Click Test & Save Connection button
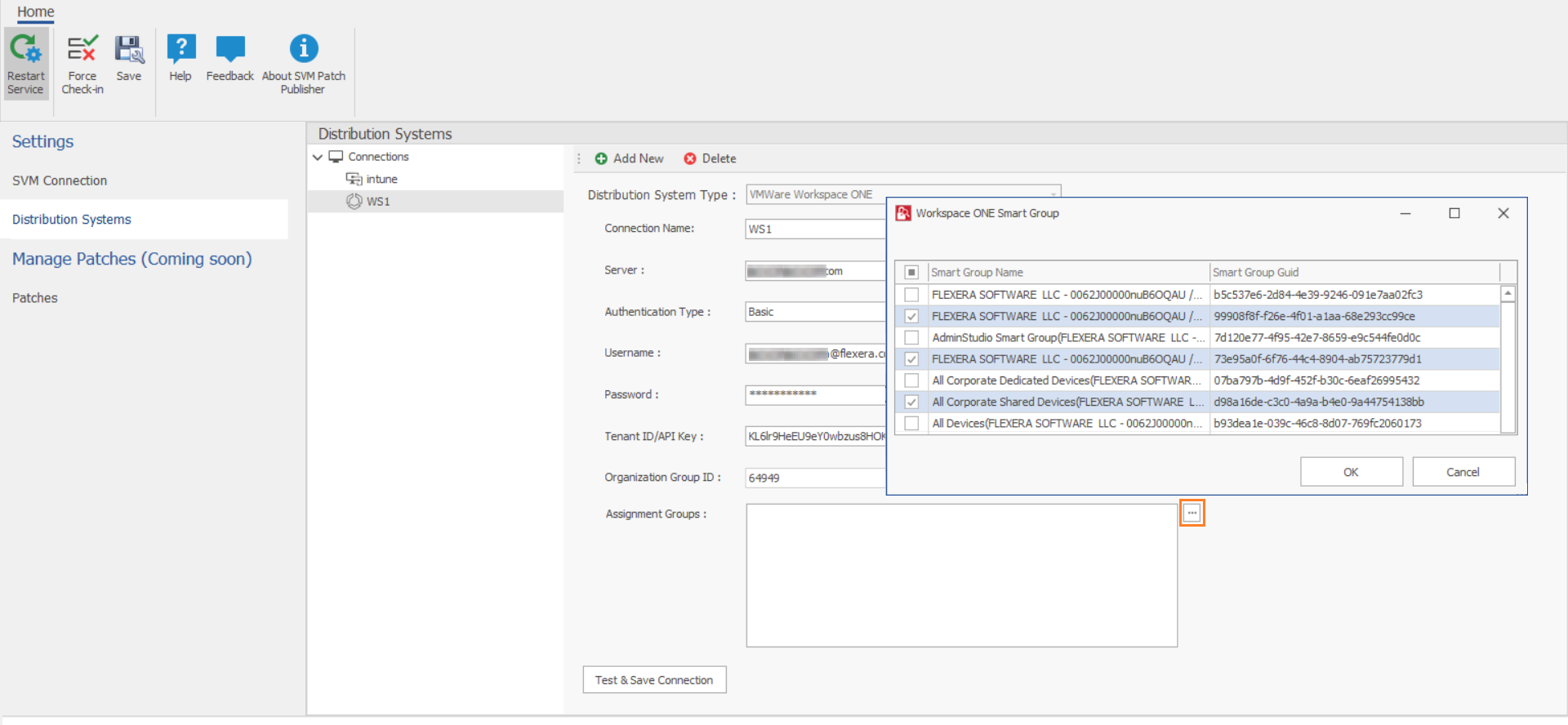Screen dimensions: 1568x725 (654, 680)
